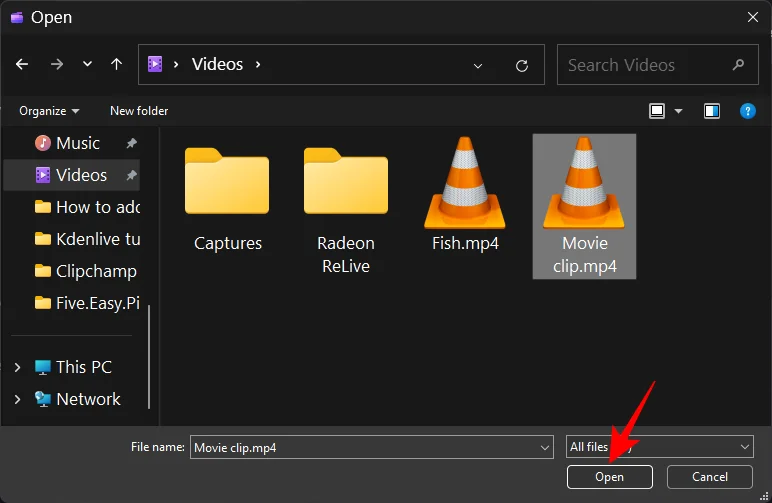Select the Captures folder

click(228, 200)
